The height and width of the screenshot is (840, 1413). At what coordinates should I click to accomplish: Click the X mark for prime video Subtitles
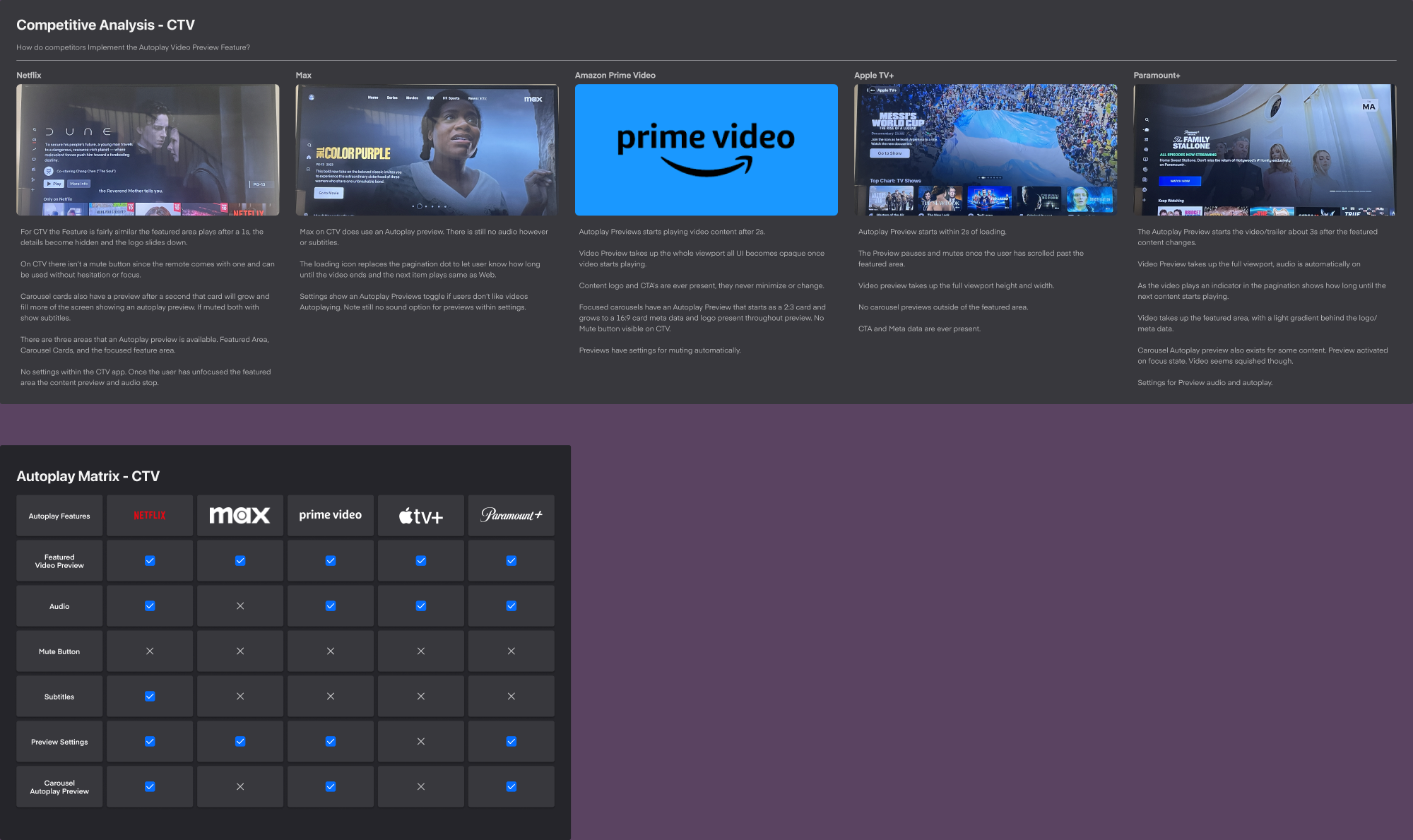click(331, 697)
